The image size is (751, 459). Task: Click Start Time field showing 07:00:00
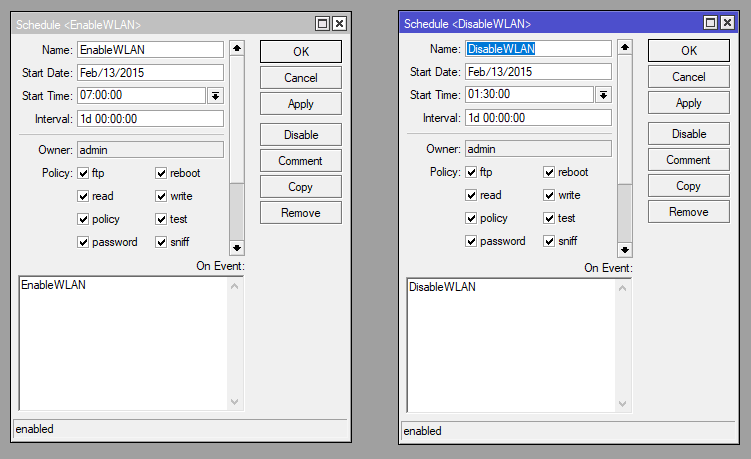[x=141, y=95]
